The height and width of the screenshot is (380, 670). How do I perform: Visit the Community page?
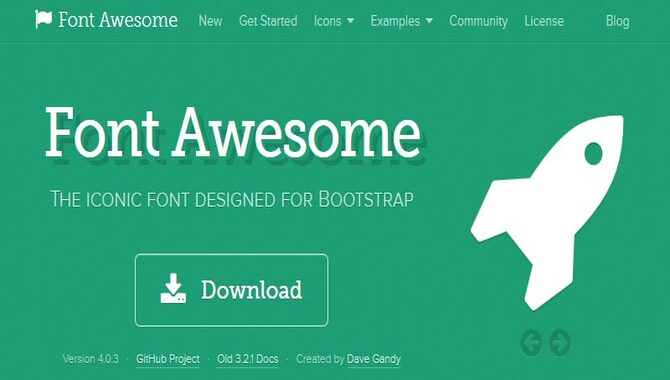click(479, 21)
